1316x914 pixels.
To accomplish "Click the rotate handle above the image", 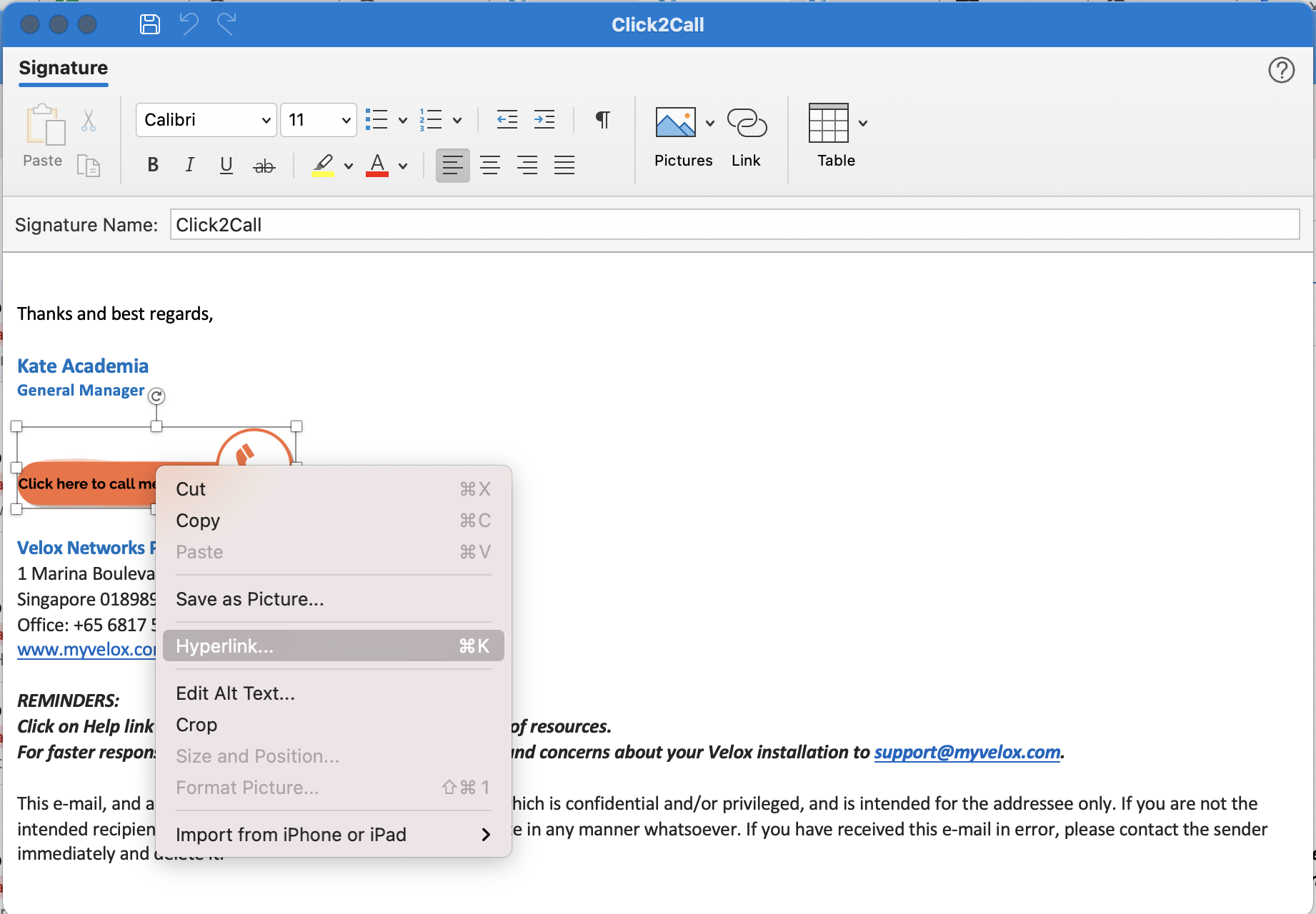I will (x=156, y=396).
